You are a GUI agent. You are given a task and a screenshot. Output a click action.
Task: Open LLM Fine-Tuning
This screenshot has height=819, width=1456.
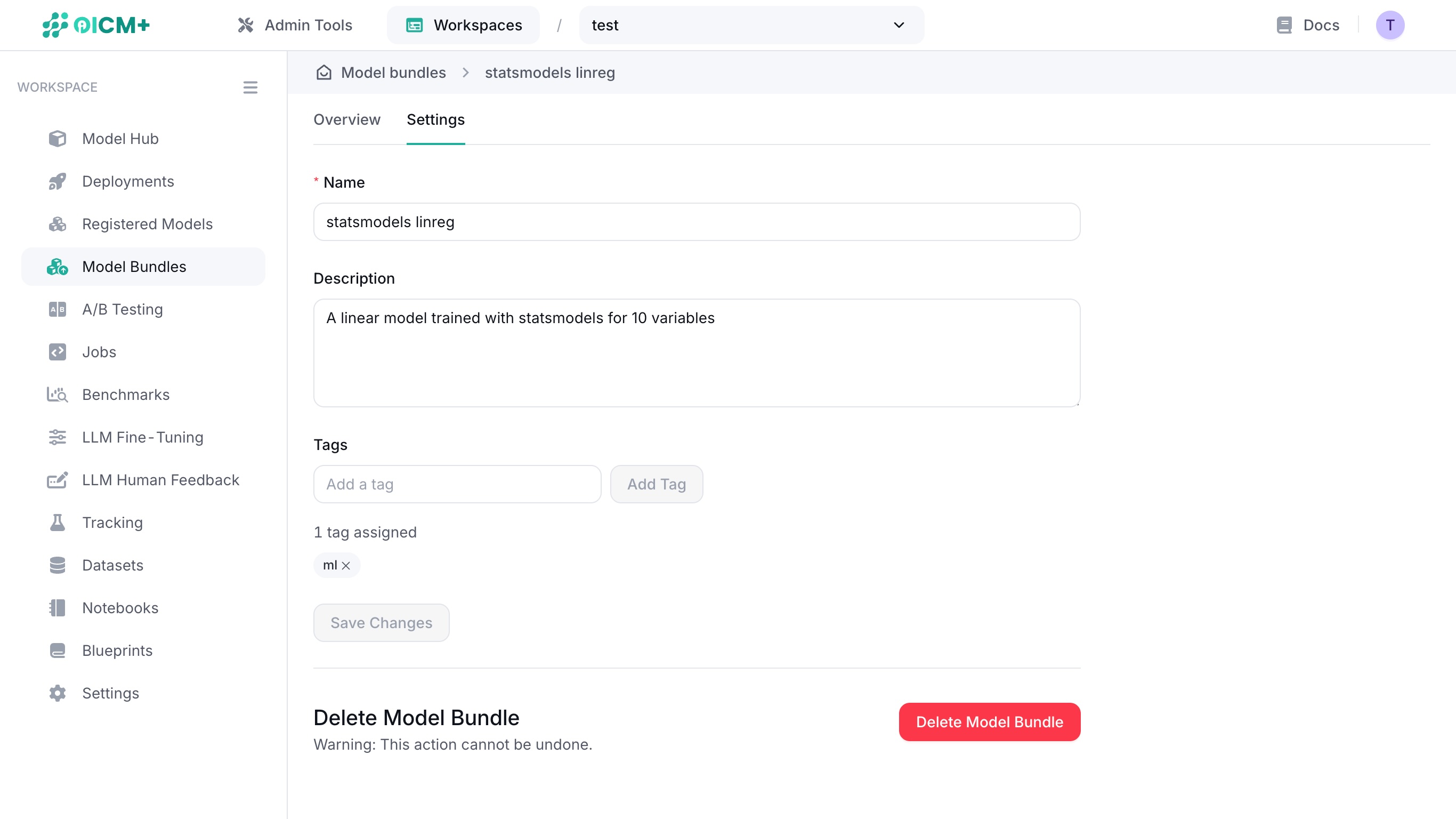click(142, 437)
